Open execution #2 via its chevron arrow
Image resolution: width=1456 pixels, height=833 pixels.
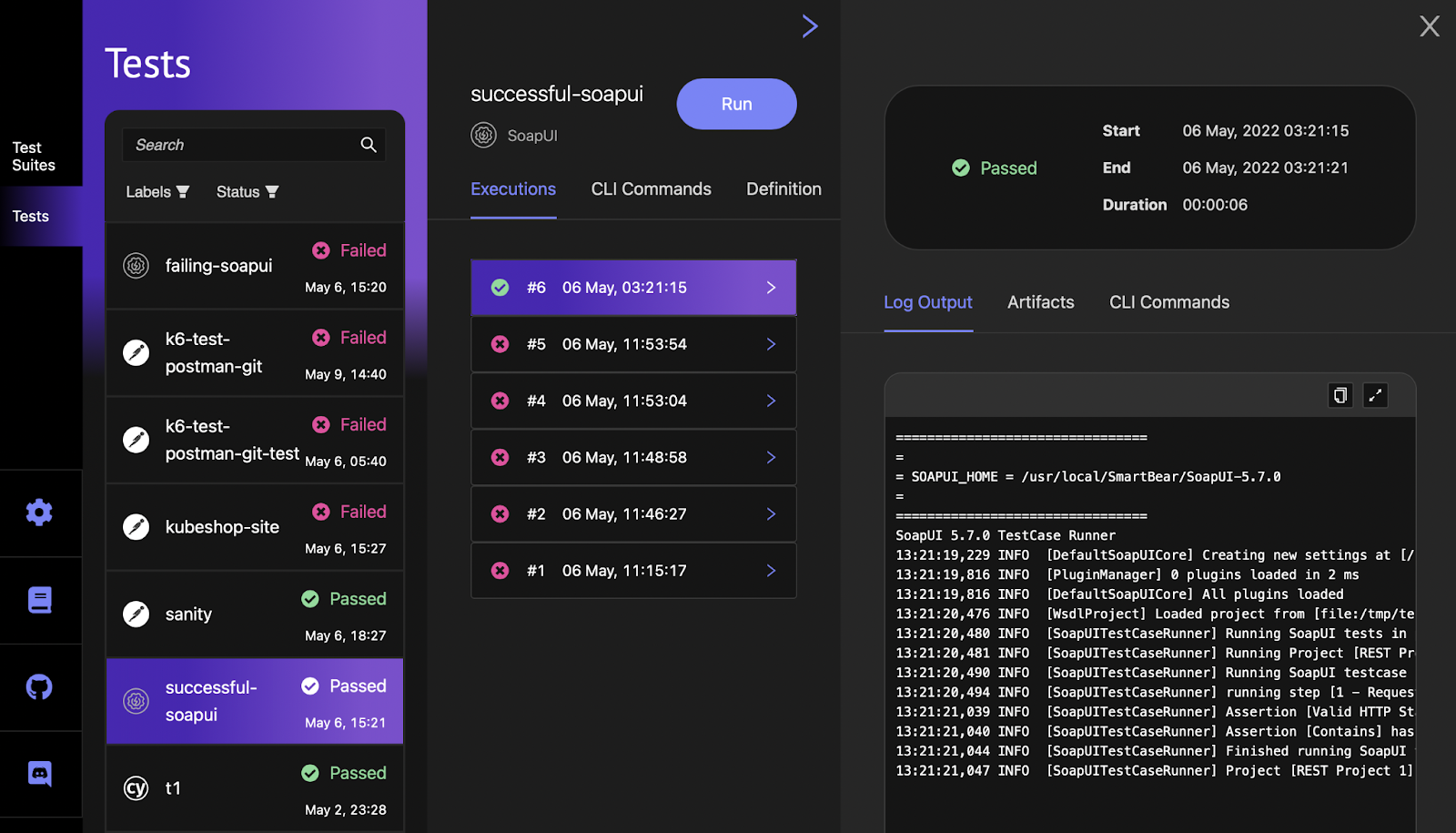pos(771,514)
